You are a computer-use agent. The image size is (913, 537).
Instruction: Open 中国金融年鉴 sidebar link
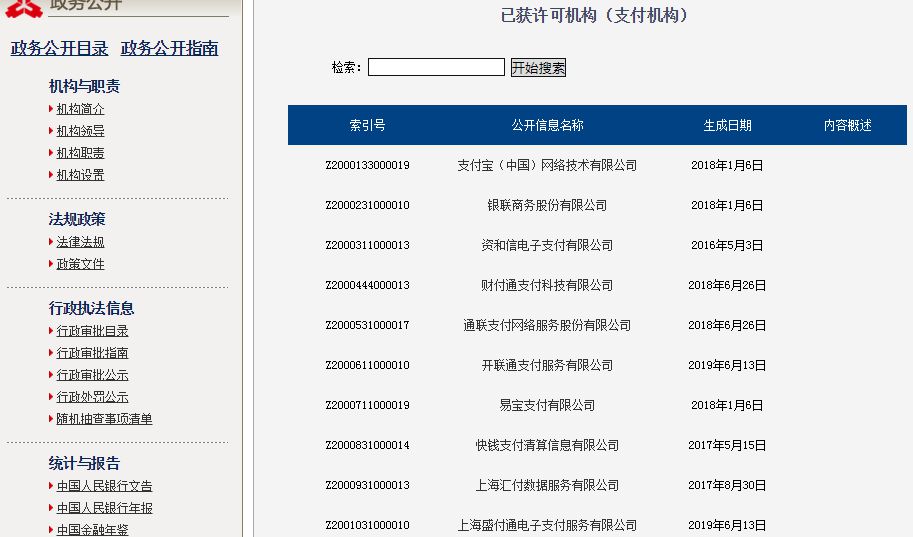click(92, 530)
